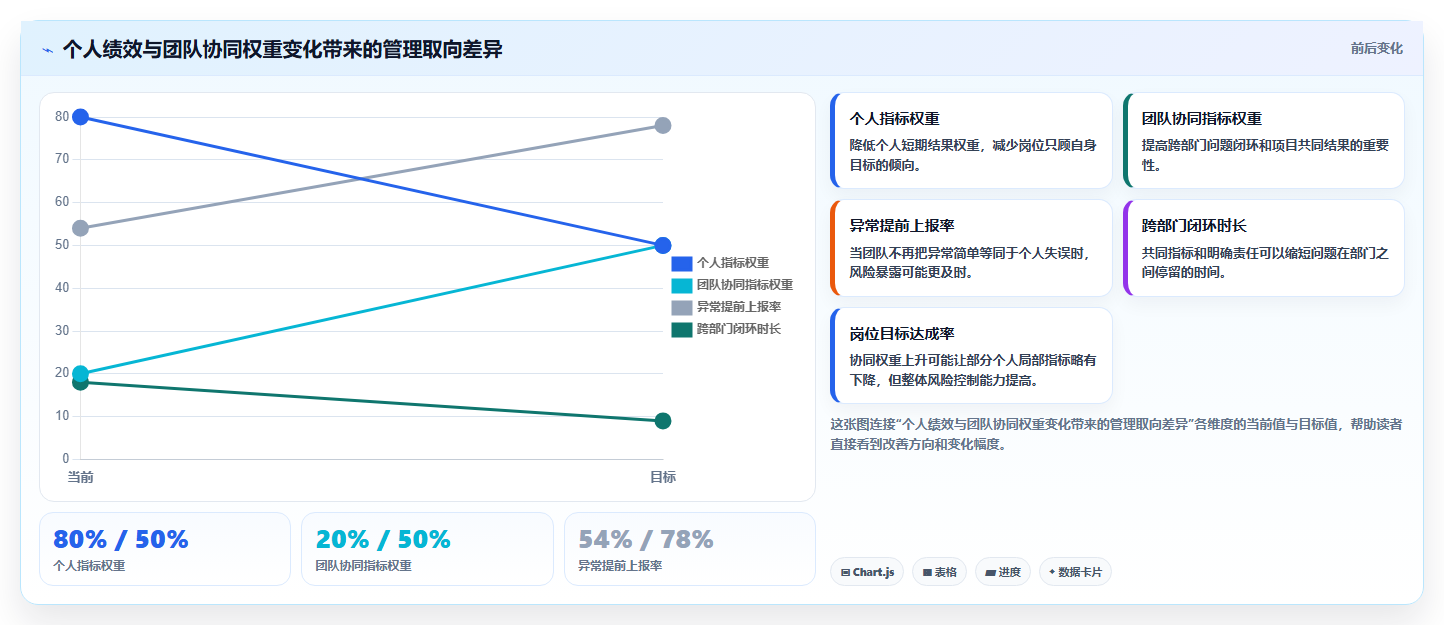Click the icon inside the 进度 tag
The height and width of the screenshot is (625, 1444).
pos(991,573)
